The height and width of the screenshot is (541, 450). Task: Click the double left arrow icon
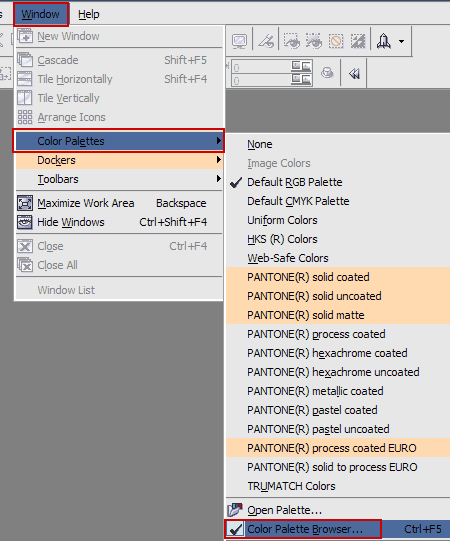tap(354, 73)
